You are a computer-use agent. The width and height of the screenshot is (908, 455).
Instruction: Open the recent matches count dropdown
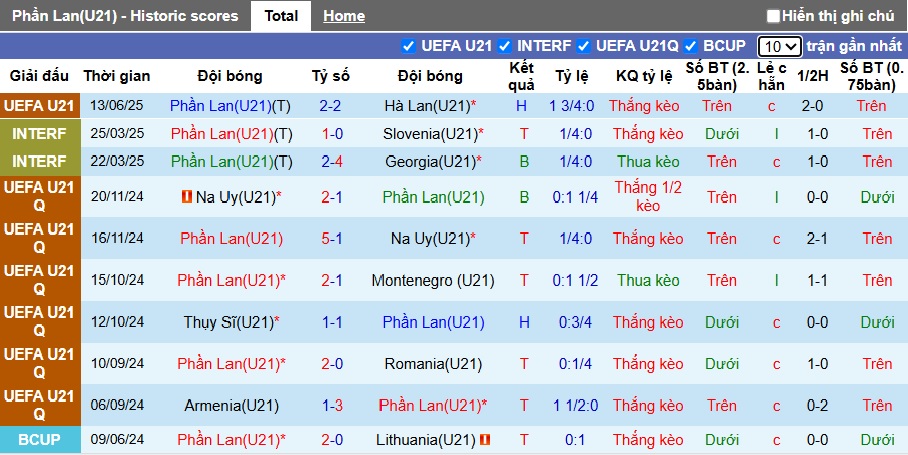779,46
